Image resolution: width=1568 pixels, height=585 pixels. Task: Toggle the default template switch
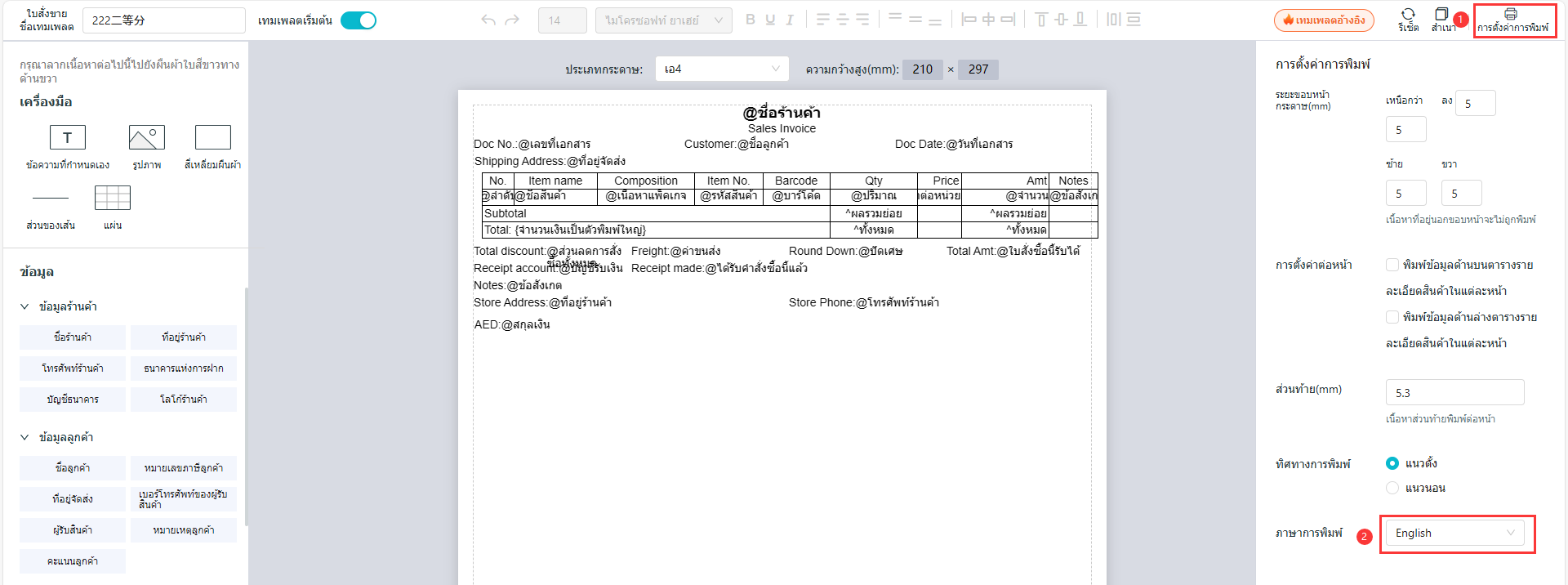pos(359,20)
